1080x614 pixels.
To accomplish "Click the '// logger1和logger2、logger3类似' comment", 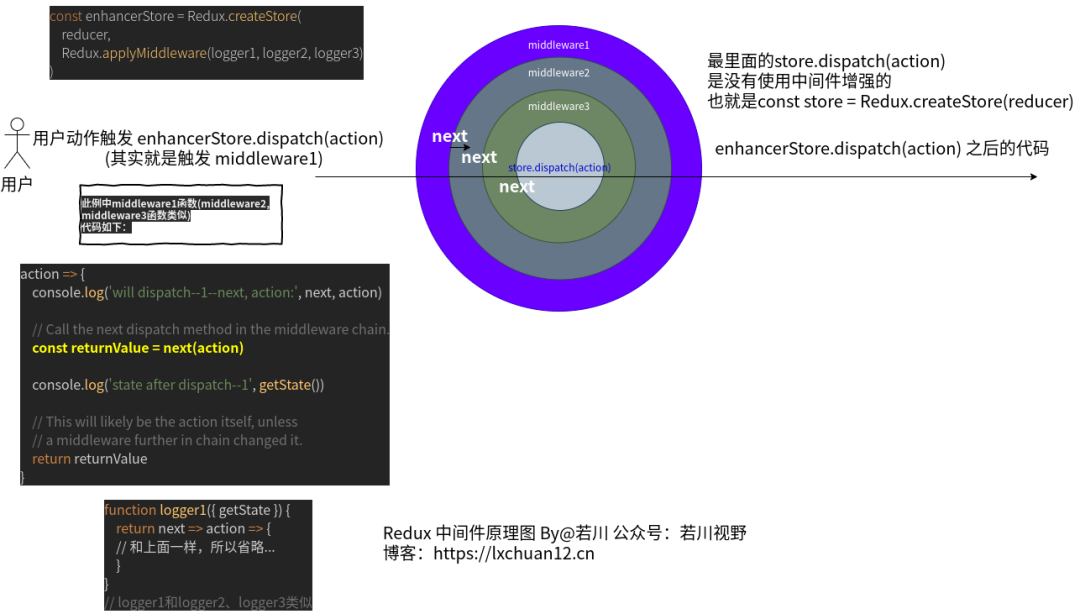I will point(209,602).
